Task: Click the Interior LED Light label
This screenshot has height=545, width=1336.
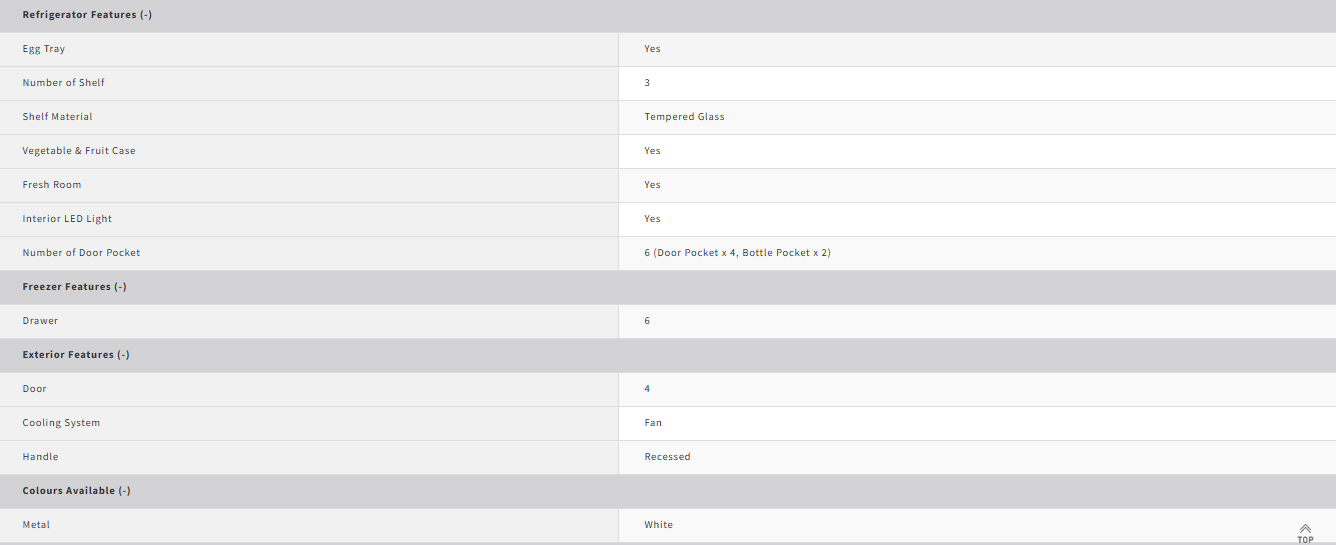Action: click(x=67, y=219)
